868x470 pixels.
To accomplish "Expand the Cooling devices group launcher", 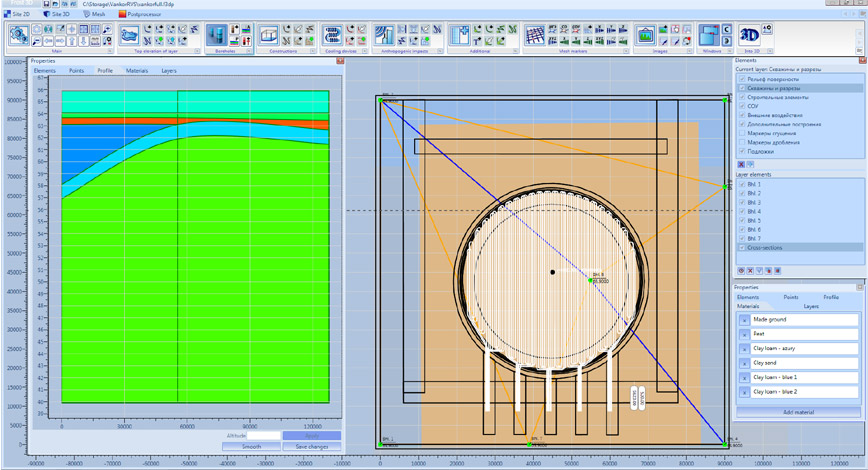I will coord(364,51).
